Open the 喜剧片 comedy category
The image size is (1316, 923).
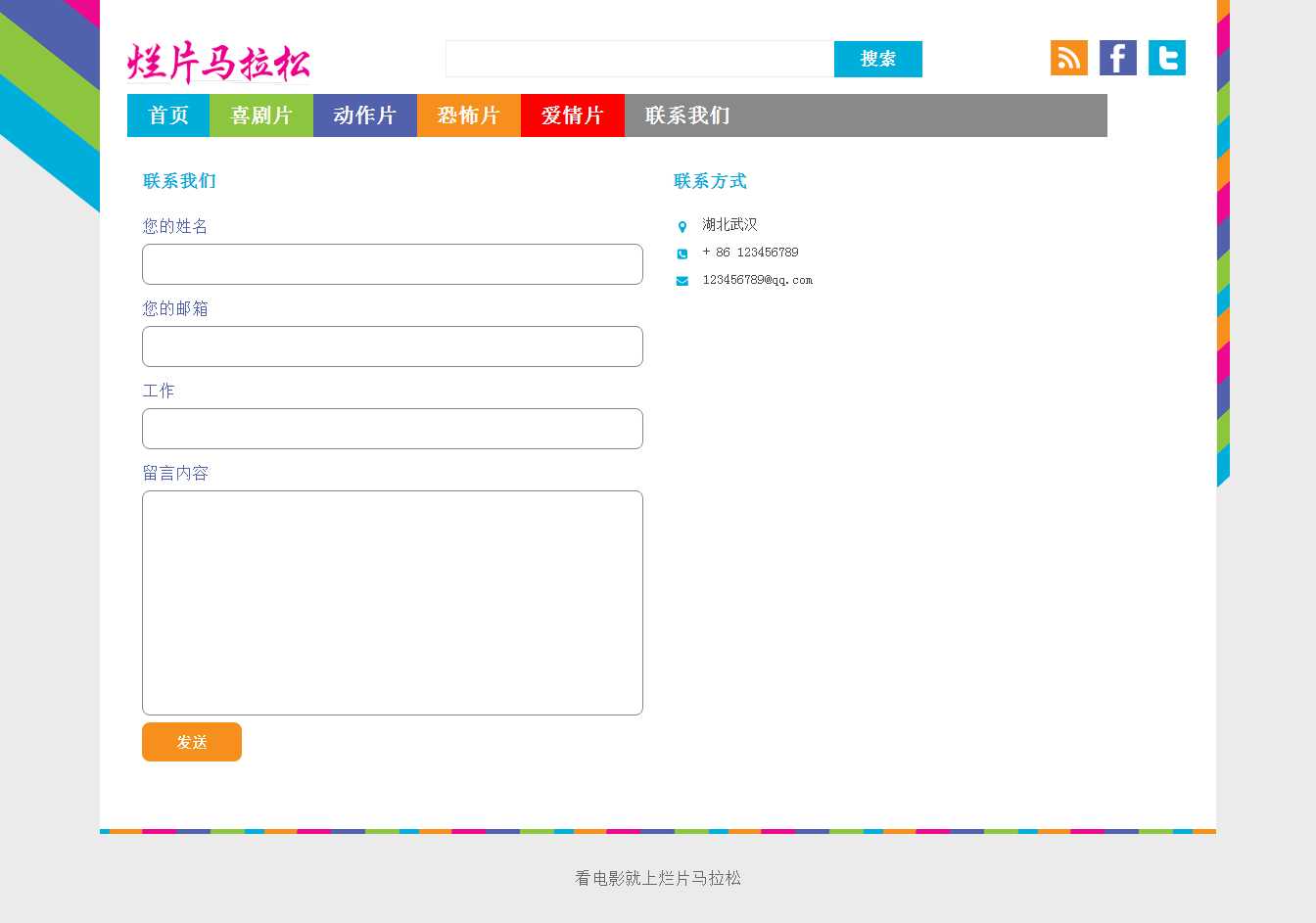click(x=261, y=115)
